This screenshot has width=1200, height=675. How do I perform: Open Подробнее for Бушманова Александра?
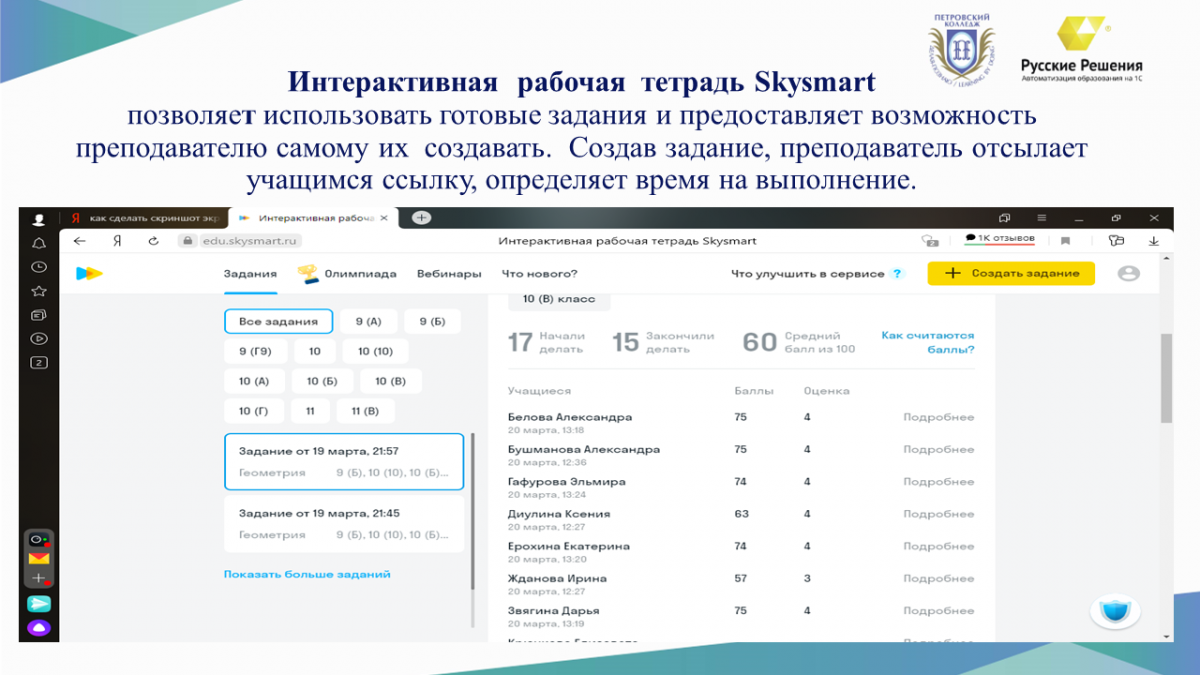[938, 450]
